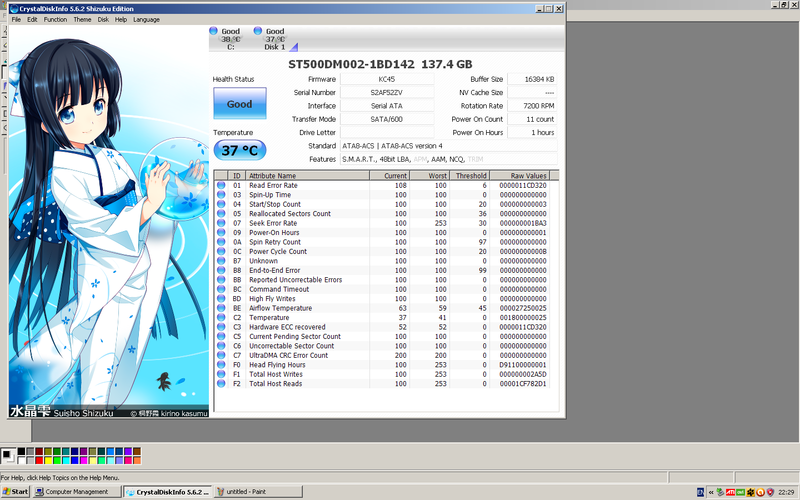Pick red color in Paint palette
The height and width of the screenshot is (500, 800).
(39, 460)
